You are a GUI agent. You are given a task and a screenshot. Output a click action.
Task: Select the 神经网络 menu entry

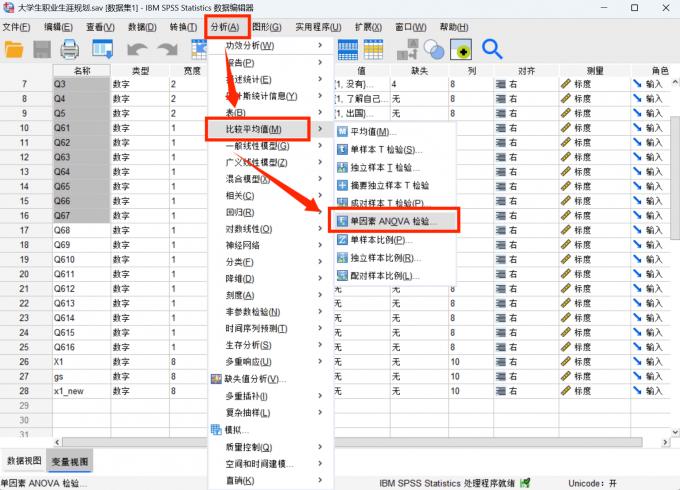click(242, 245)
